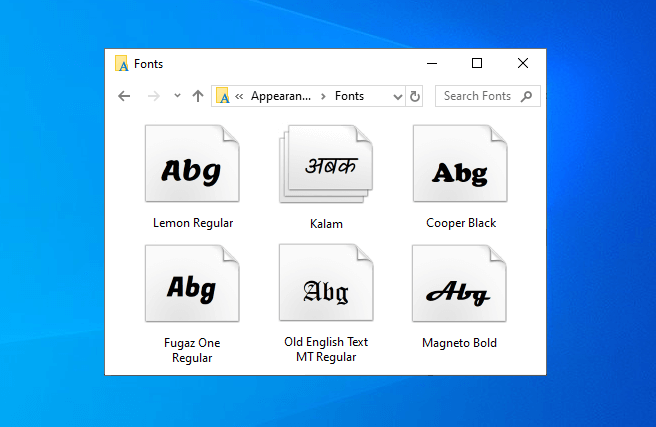656x427 pixels.
Task: Click the folder icon in address bar
Action: pyautogui.click(x=223, y=96)
